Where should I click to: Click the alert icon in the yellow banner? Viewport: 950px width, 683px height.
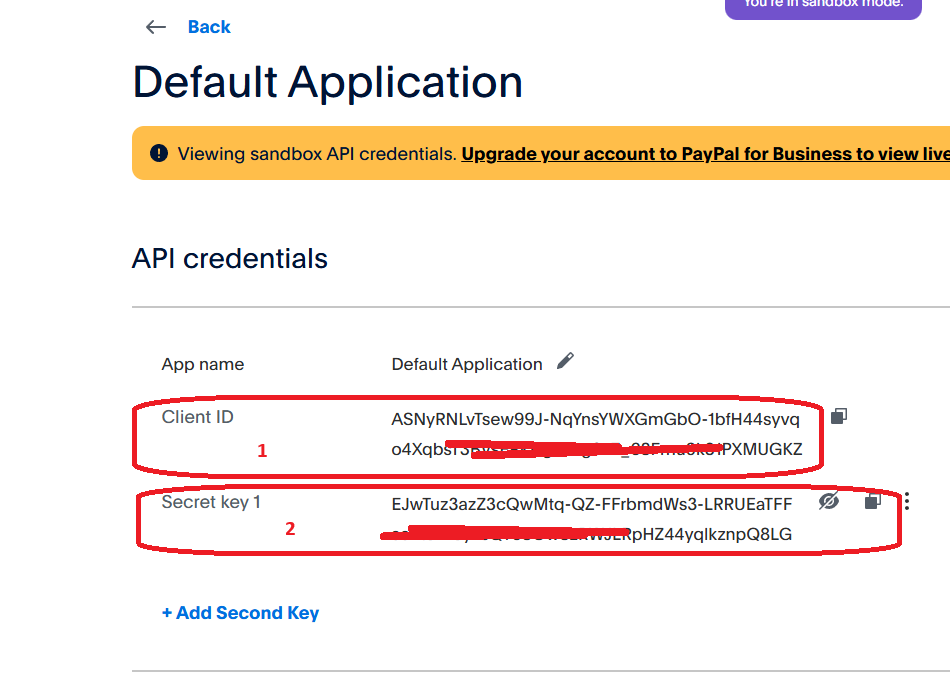click(x=159, y=153)
